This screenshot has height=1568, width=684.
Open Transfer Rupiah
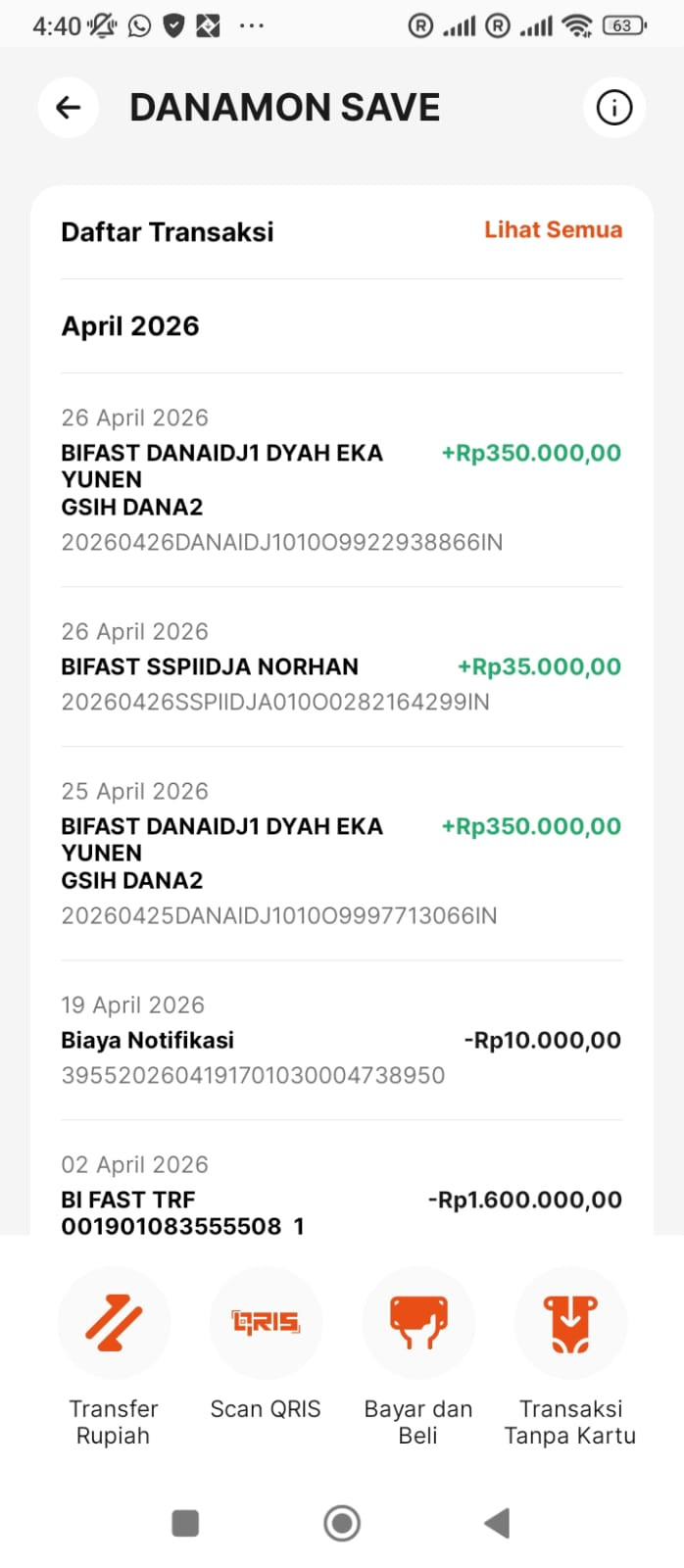114,1357
